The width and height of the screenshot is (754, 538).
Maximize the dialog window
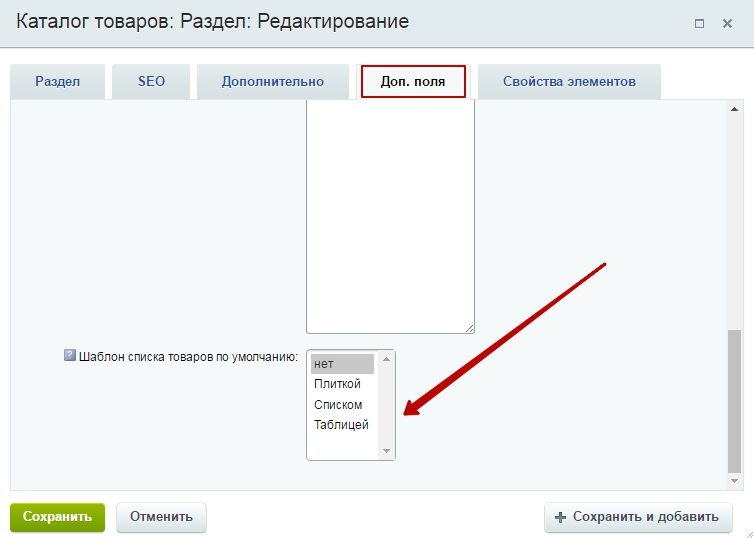click(x=699, y=23)
